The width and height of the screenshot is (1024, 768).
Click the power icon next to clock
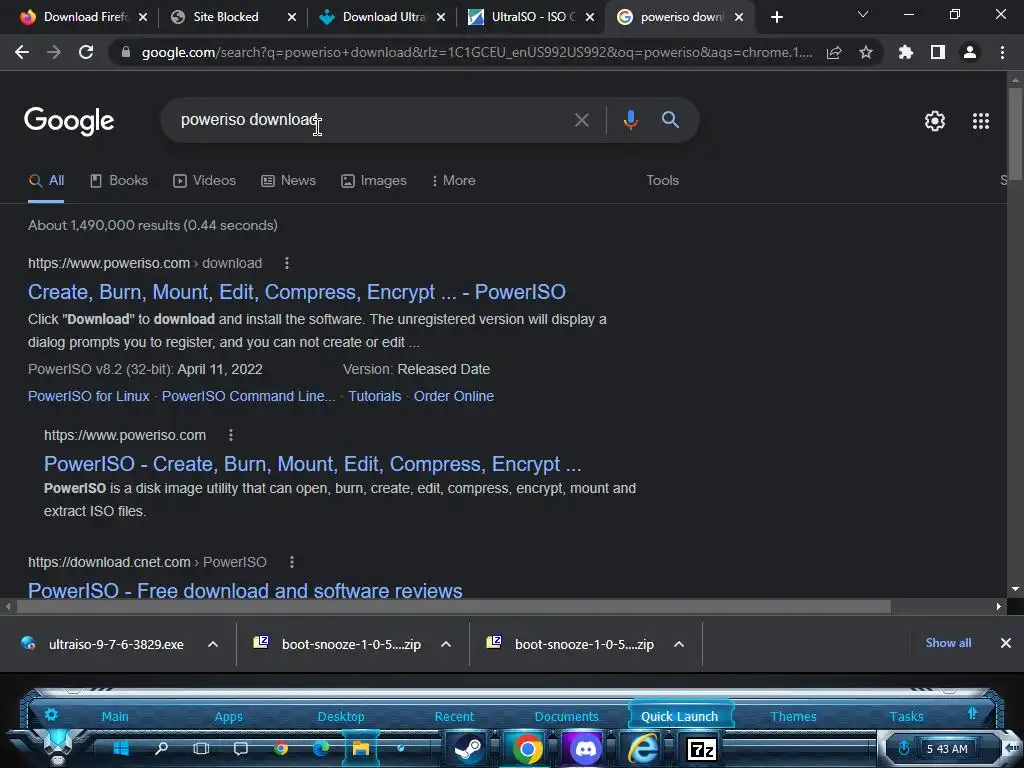point(904,748)
